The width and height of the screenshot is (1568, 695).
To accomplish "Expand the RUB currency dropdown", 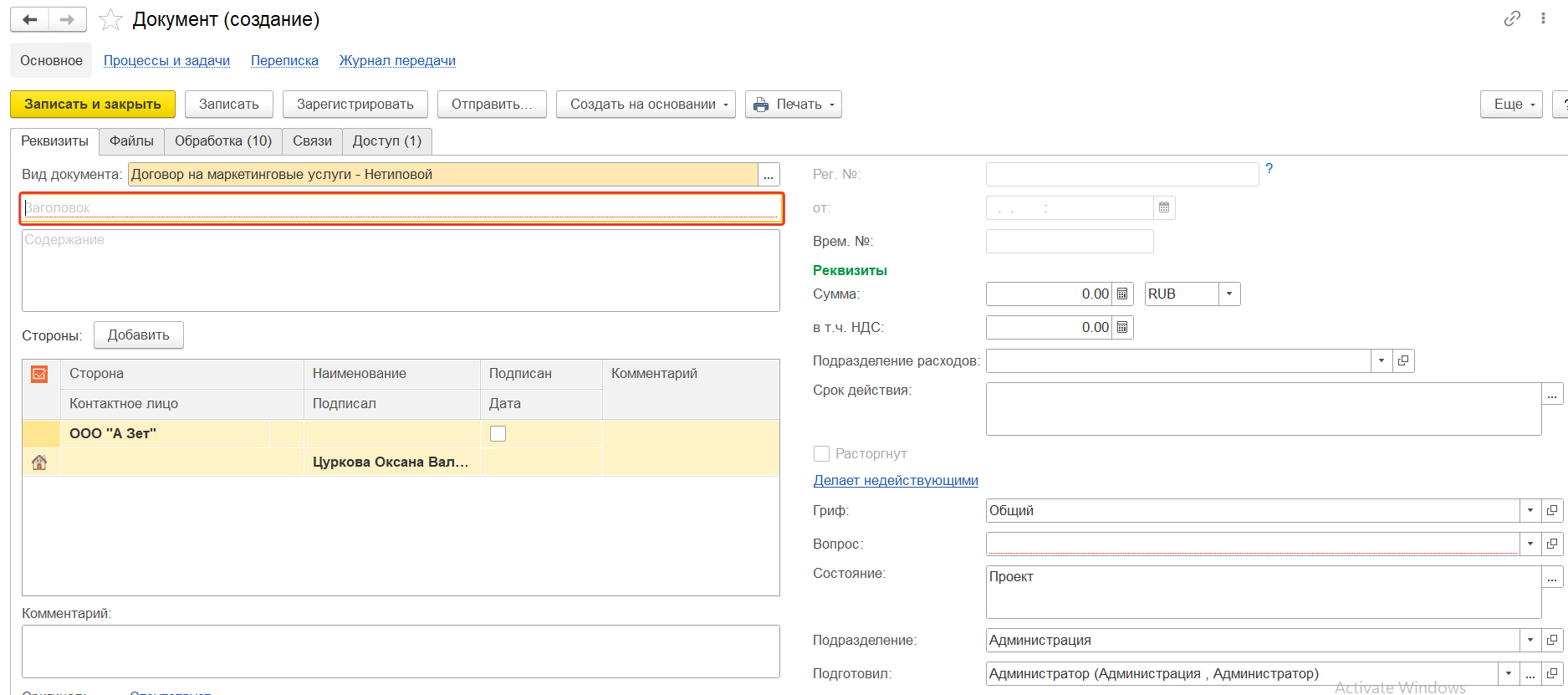I will click(x=1228, y=294).
